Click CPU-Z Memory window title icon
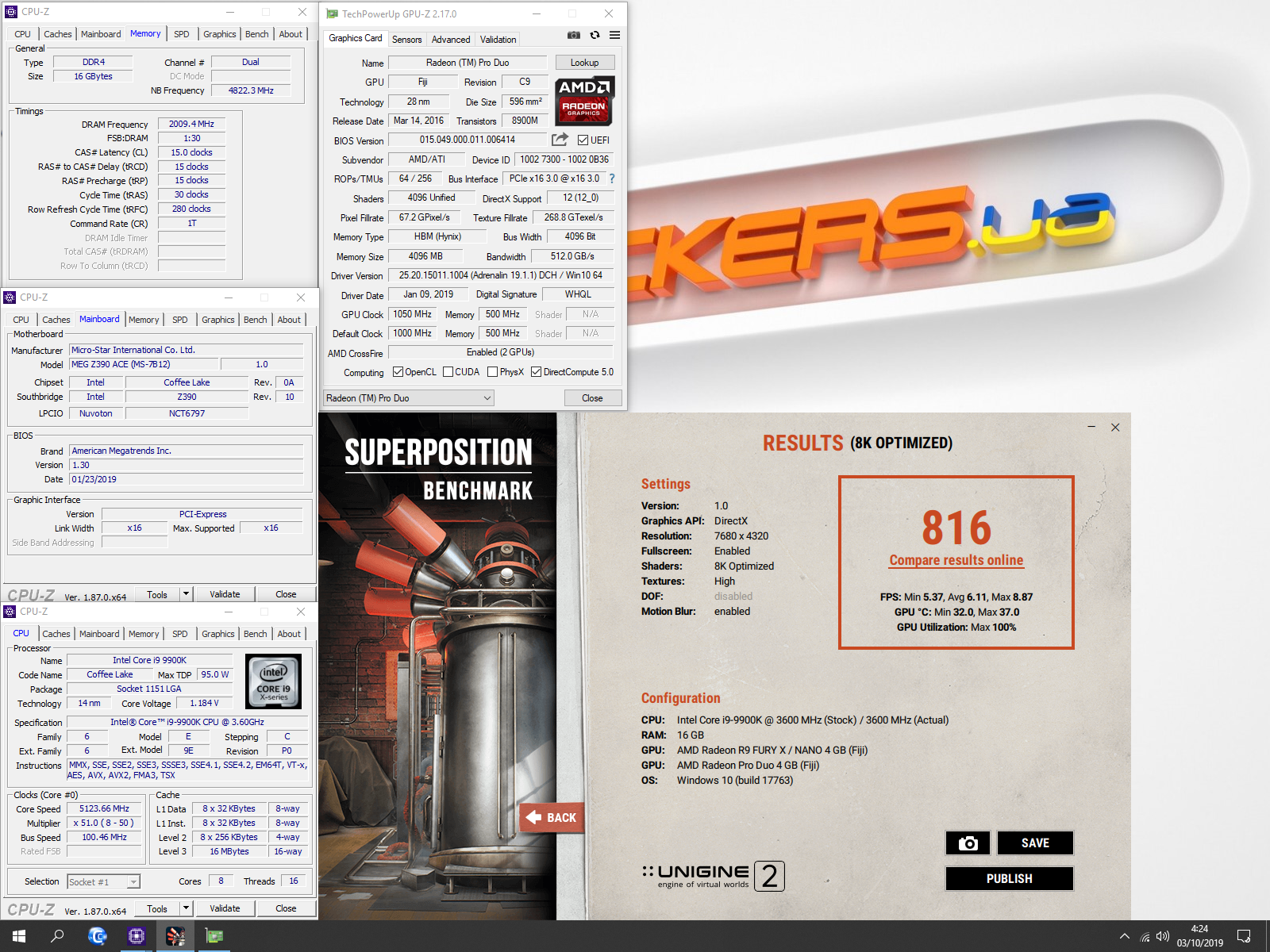Viewport: 1270px width, 952px height. pos(11,12)
